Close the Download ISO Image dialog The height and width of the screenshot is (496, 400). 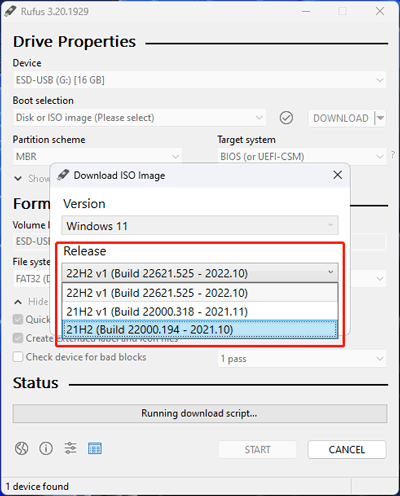338,175
